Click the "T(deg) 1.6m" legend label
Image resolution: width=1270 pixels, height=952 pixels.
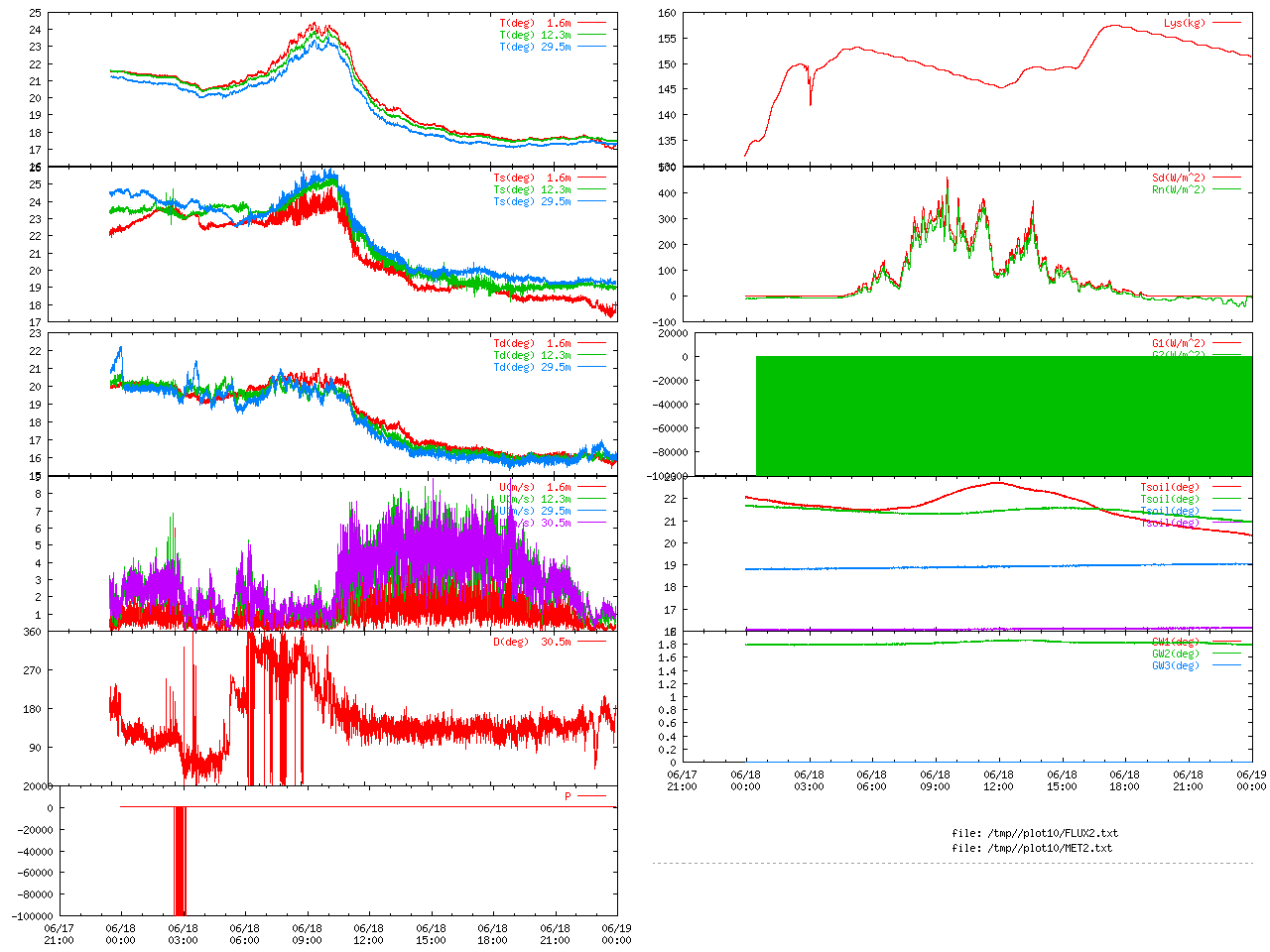(x=536, y=23)
